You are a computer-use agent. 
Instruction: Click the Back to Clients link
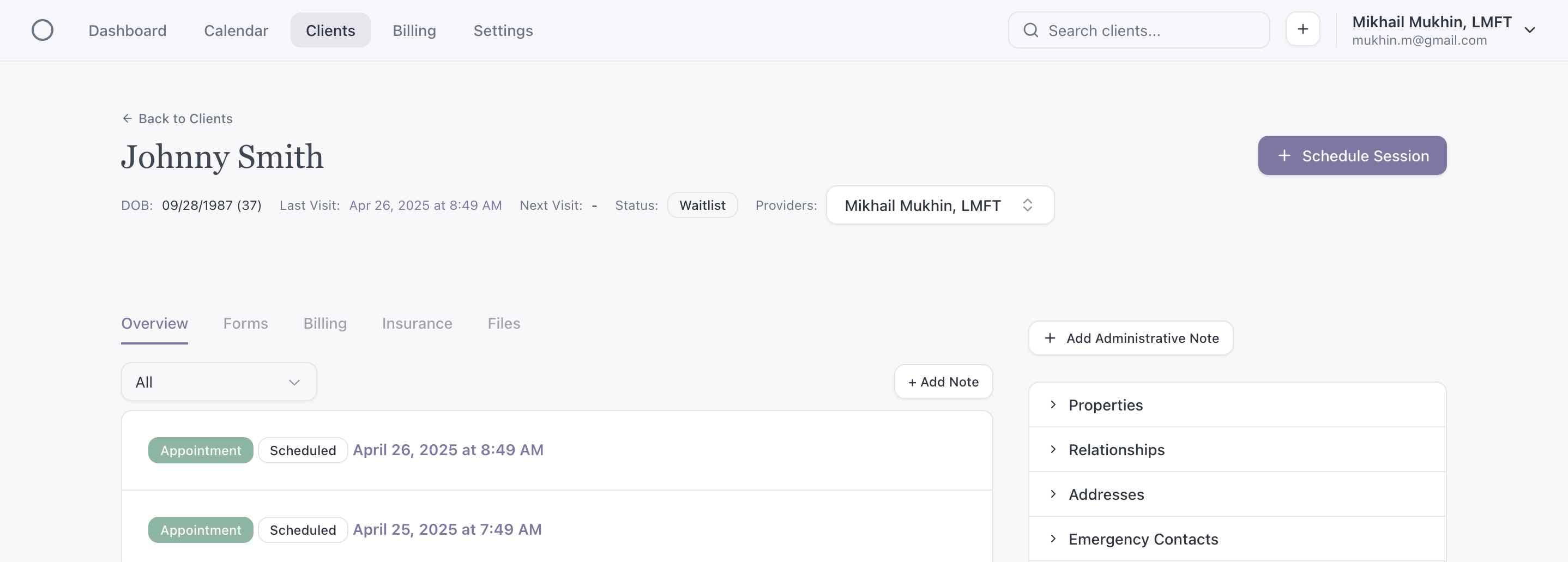(x=177, y=118)
